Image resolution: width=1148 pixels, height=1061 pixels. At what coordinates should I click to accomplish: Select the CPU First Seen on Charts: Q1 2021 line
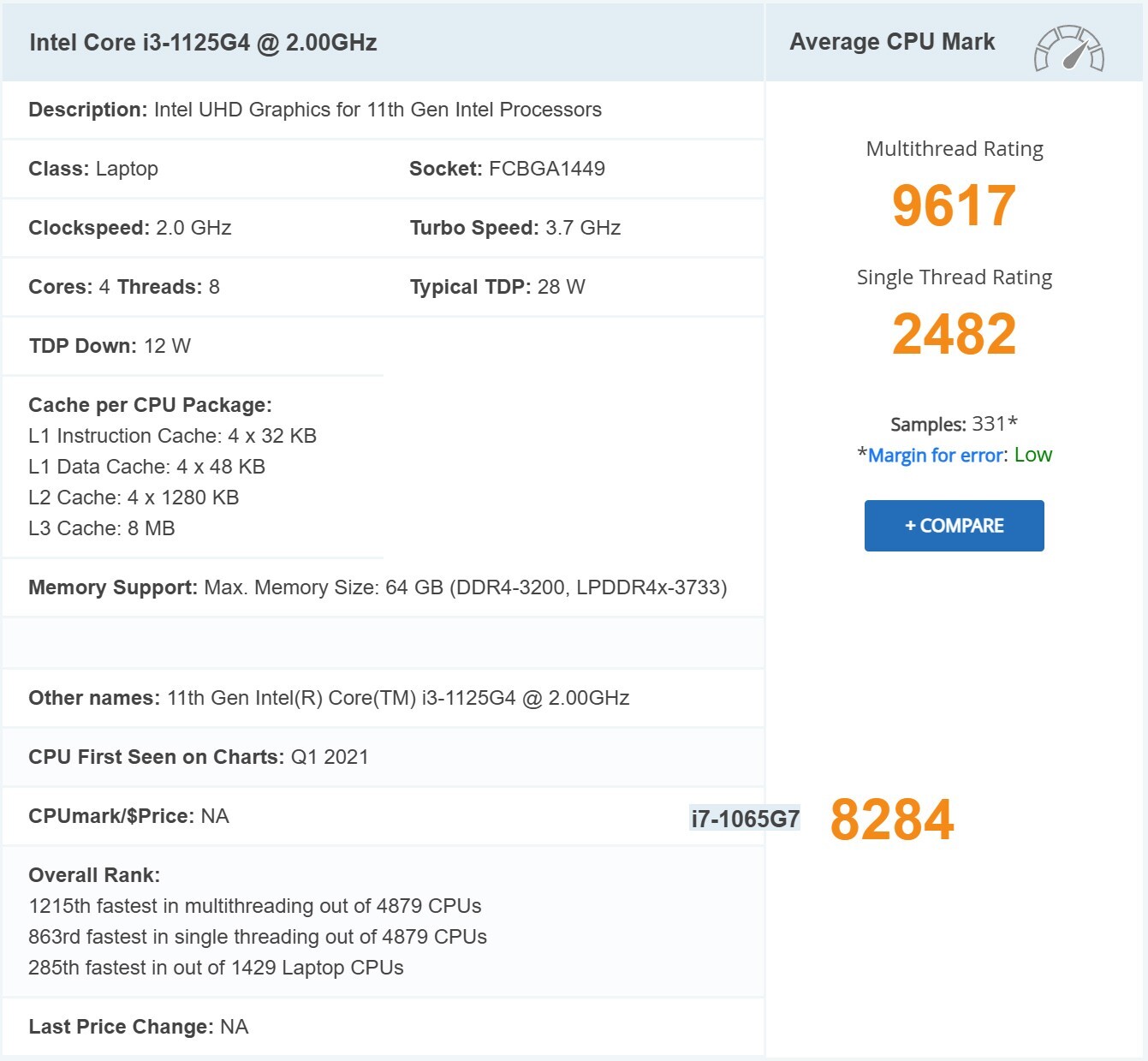(199, 757)
